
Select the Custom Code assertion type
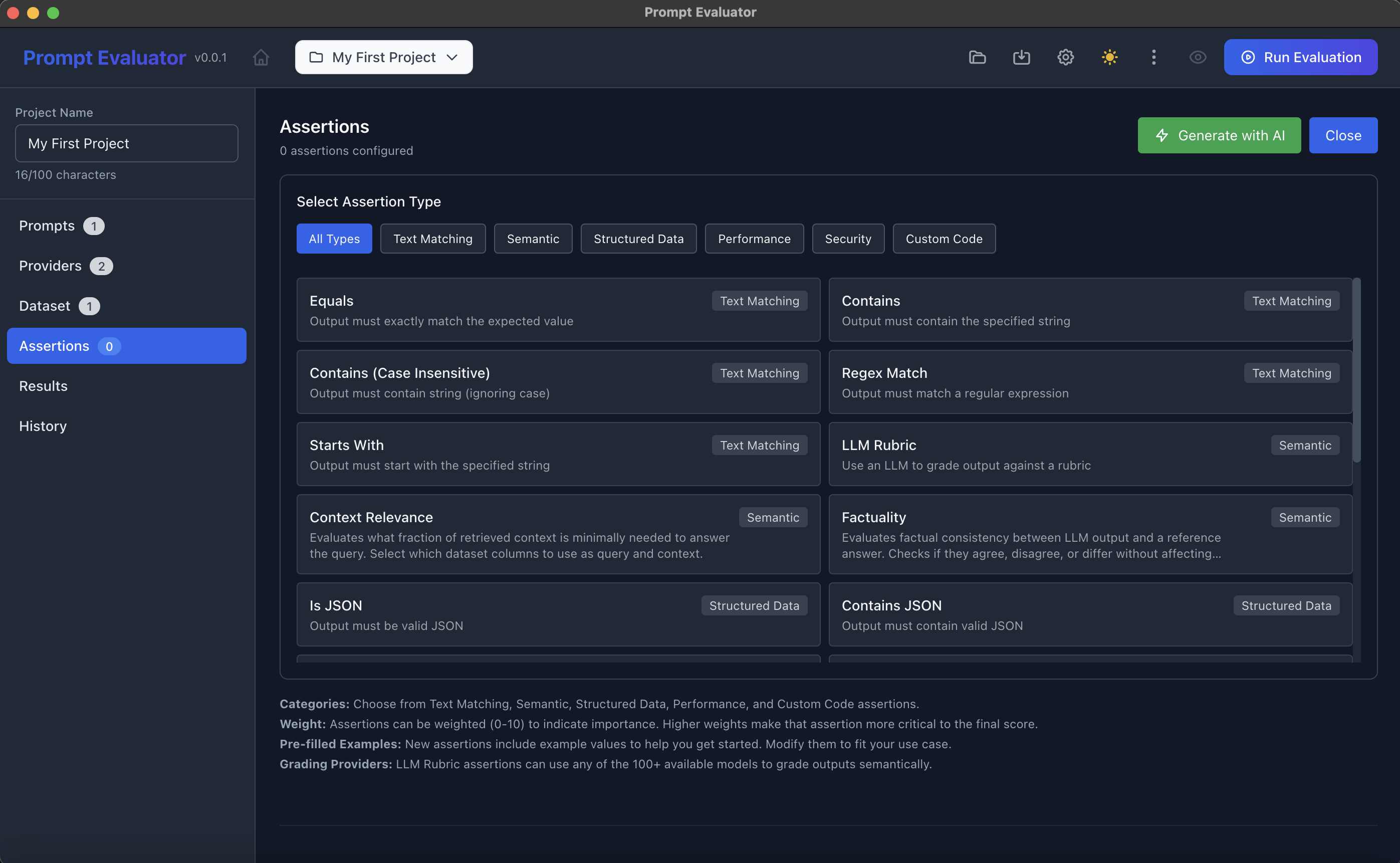pyautogui.click(x=944, y=239)
